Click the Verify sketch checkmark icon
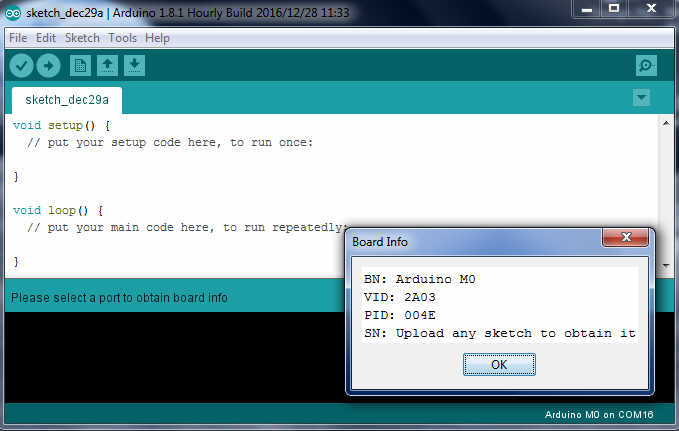 21,66
